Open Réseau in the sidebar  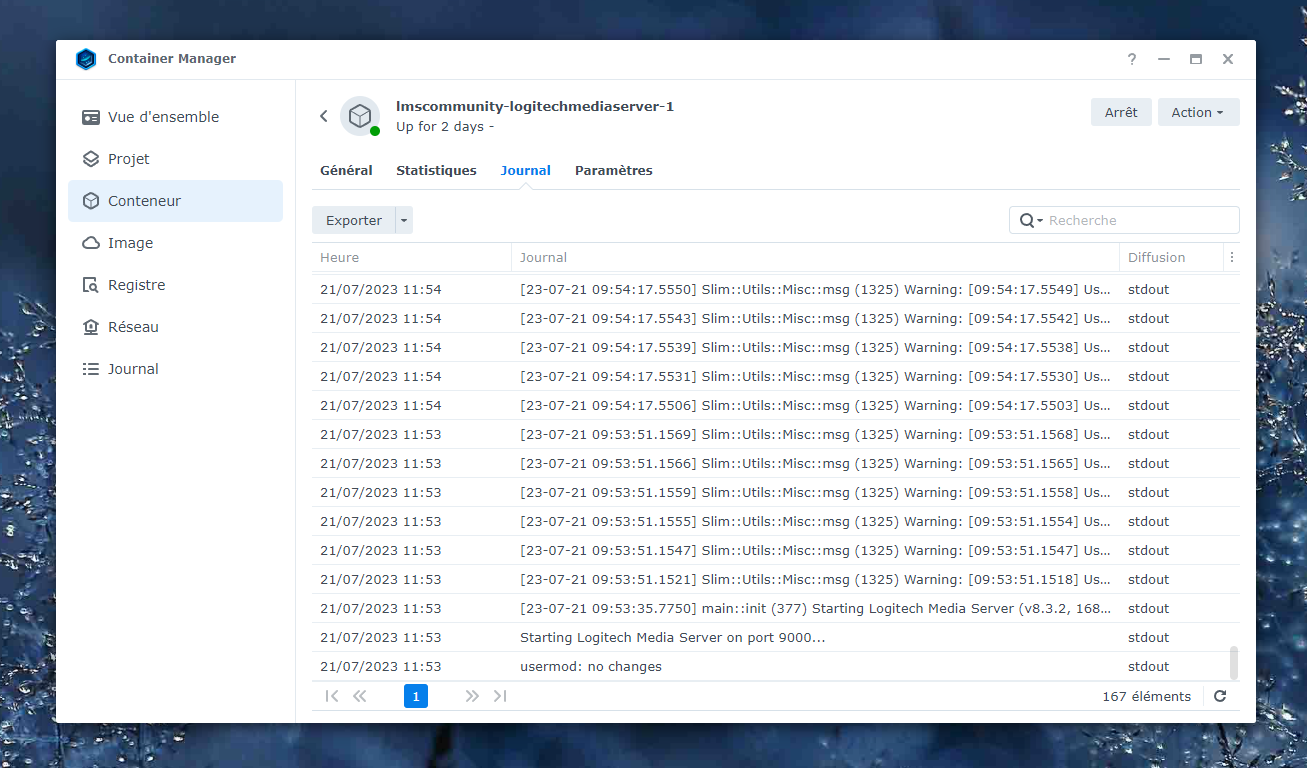pyautogui.click(x=175, y=327)
